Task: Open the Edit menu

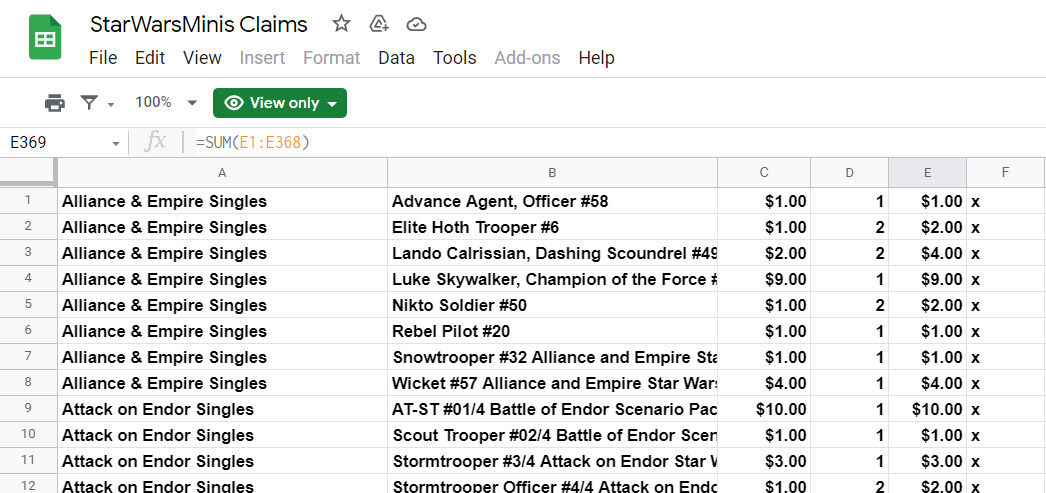Action: click(150, 58)
